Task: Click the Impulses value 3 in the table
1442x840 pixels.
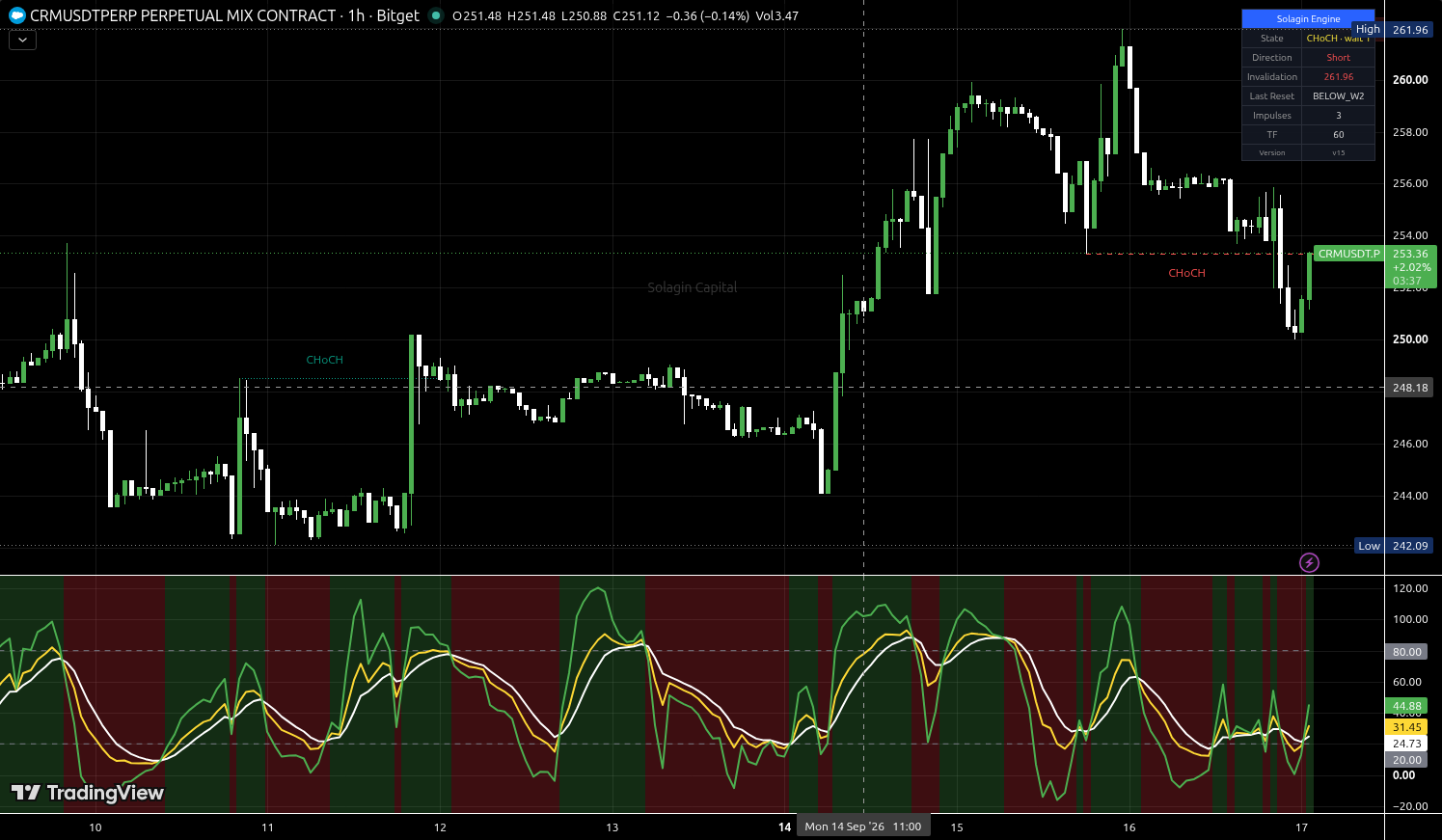Action: click(1339, 116)
